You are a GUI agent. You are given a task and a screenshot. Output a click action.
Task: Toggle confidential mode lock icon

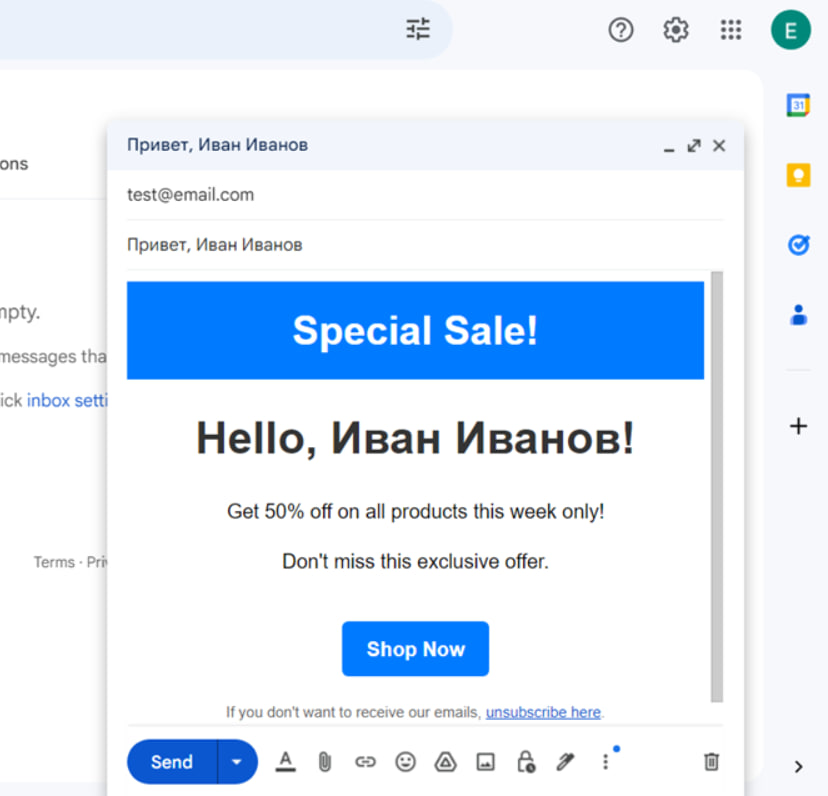tap(526, 762)
